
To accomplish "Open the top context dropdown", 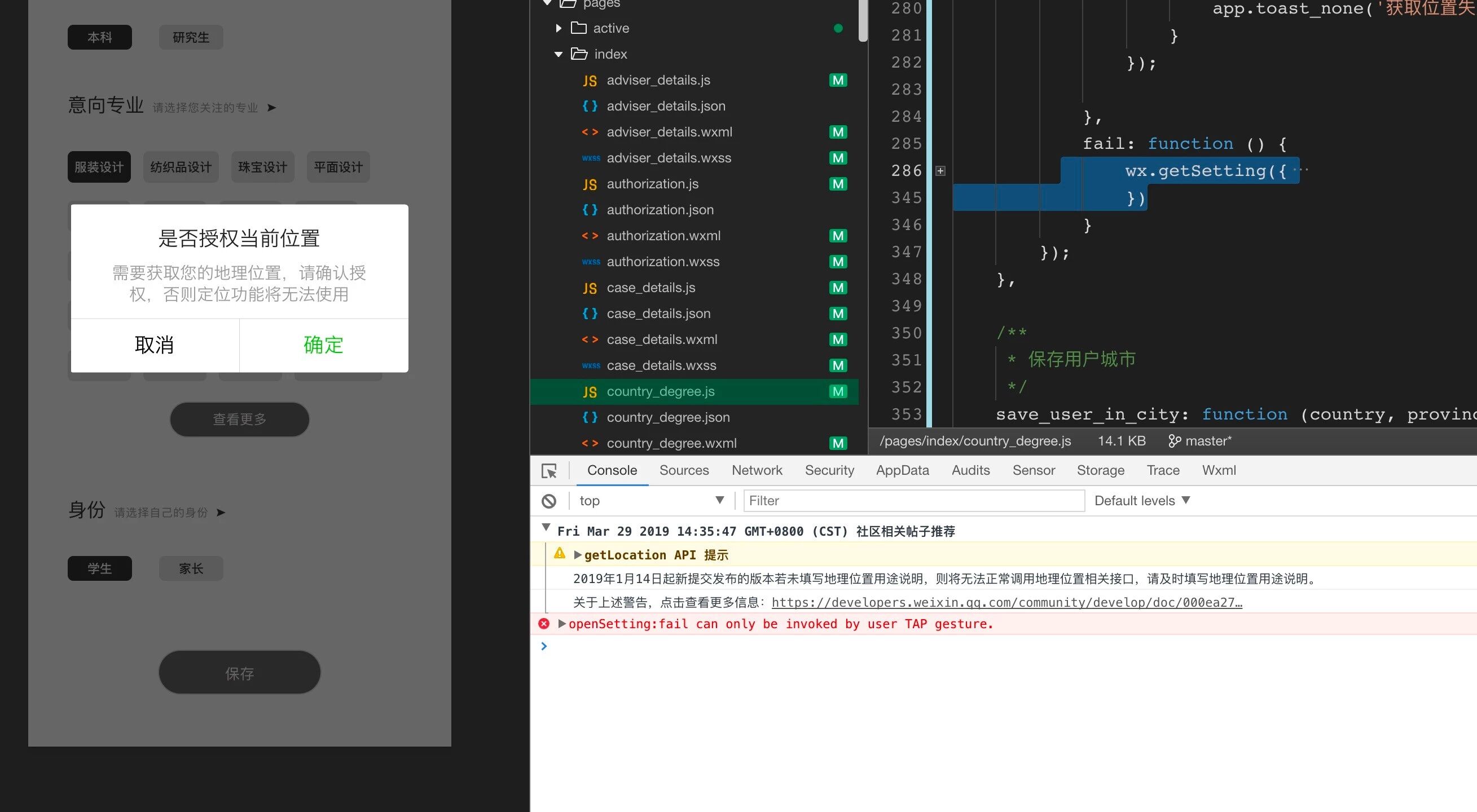I will (x=652, y=501).
